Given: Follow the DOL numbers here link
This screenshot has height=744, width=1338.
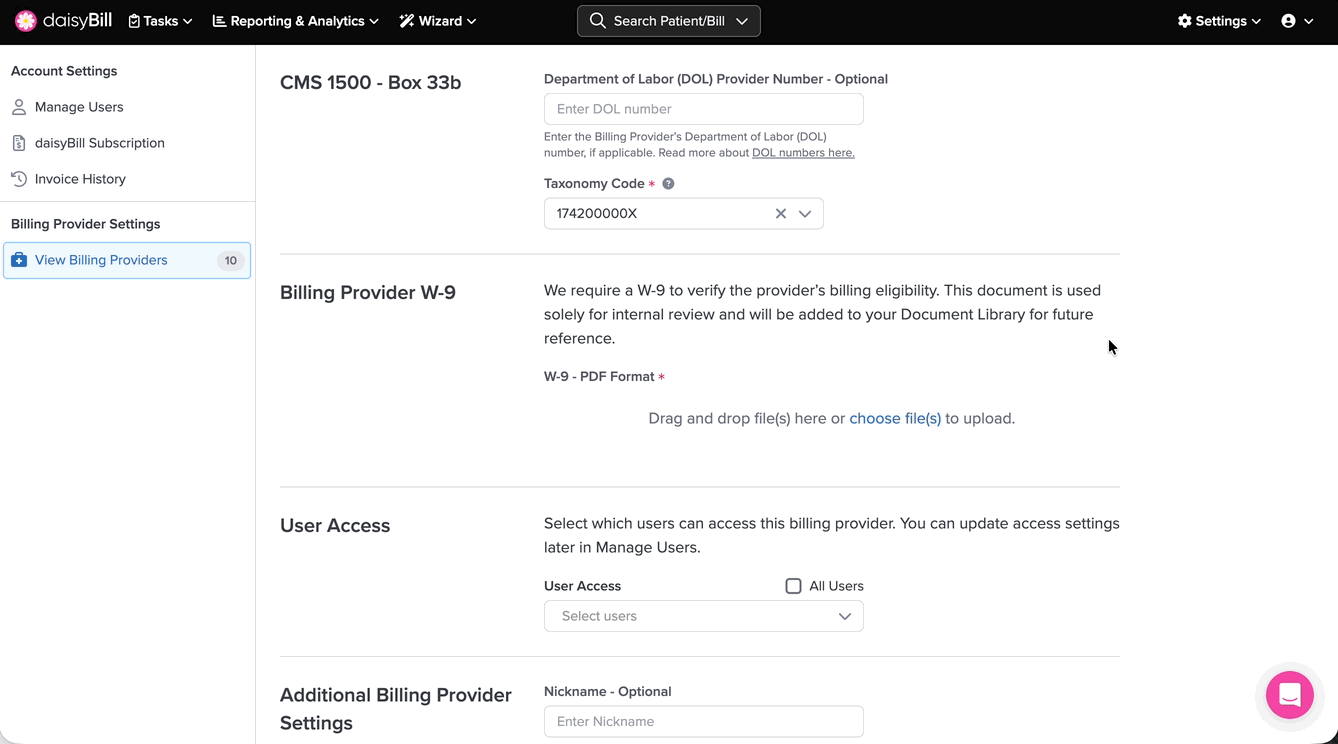Looking at the screenshot, I should point(803,153).
